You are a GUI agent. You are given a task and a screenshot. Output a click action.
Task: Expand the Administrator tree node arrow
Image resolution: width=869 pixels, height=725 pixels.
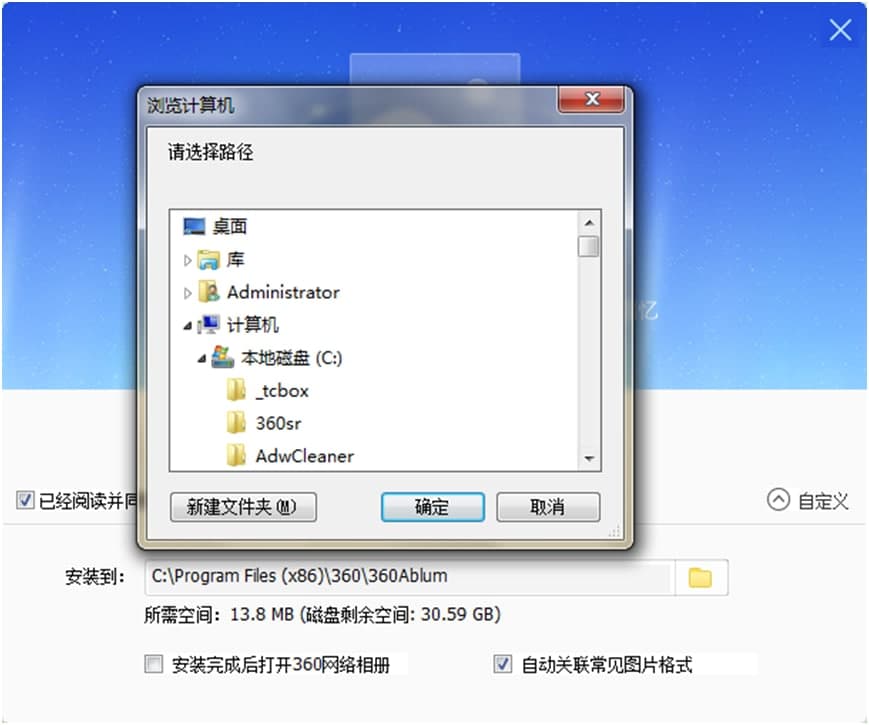point(187,293)
